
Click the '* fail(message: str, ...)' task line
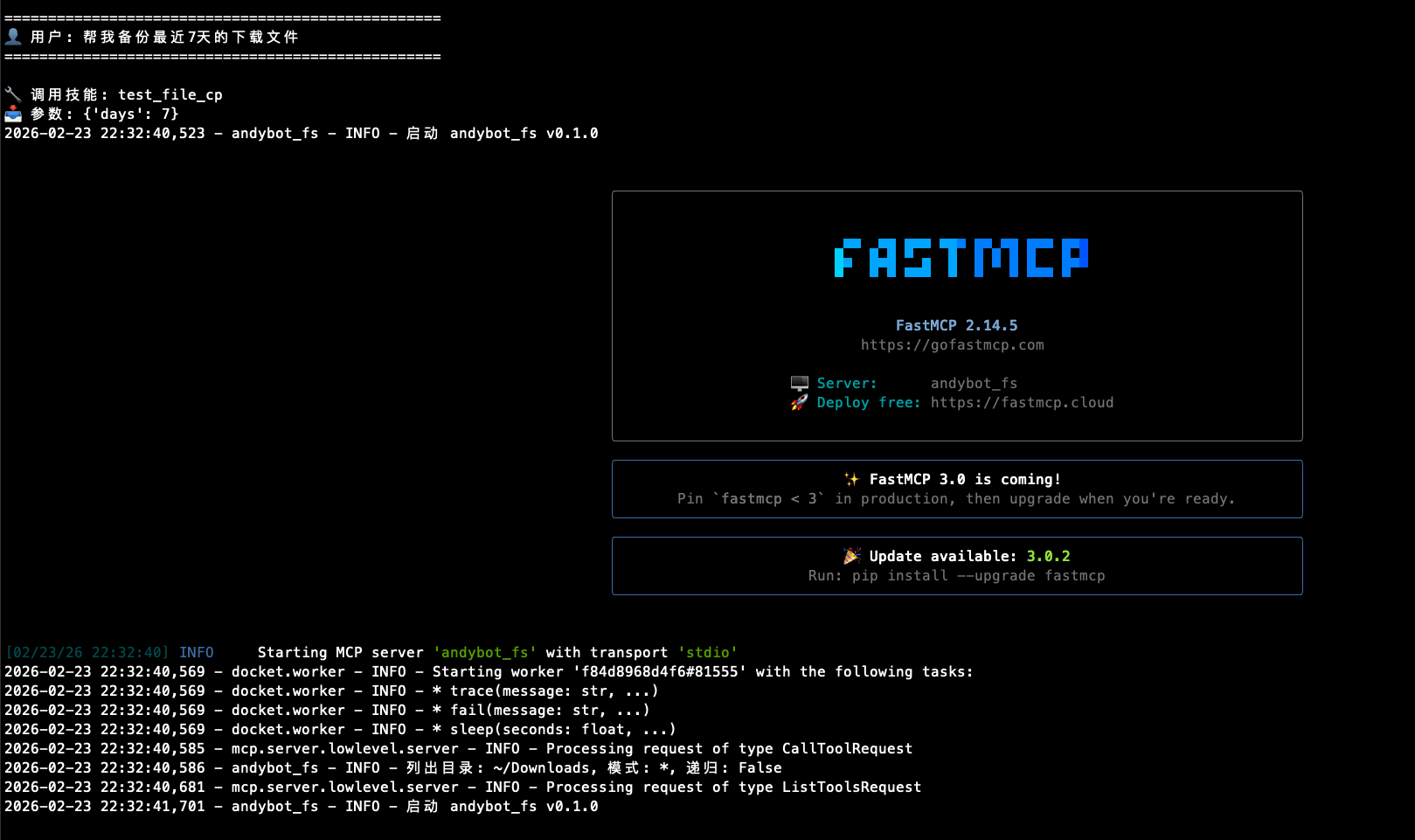pyautogui.click(x=542, y=710)
